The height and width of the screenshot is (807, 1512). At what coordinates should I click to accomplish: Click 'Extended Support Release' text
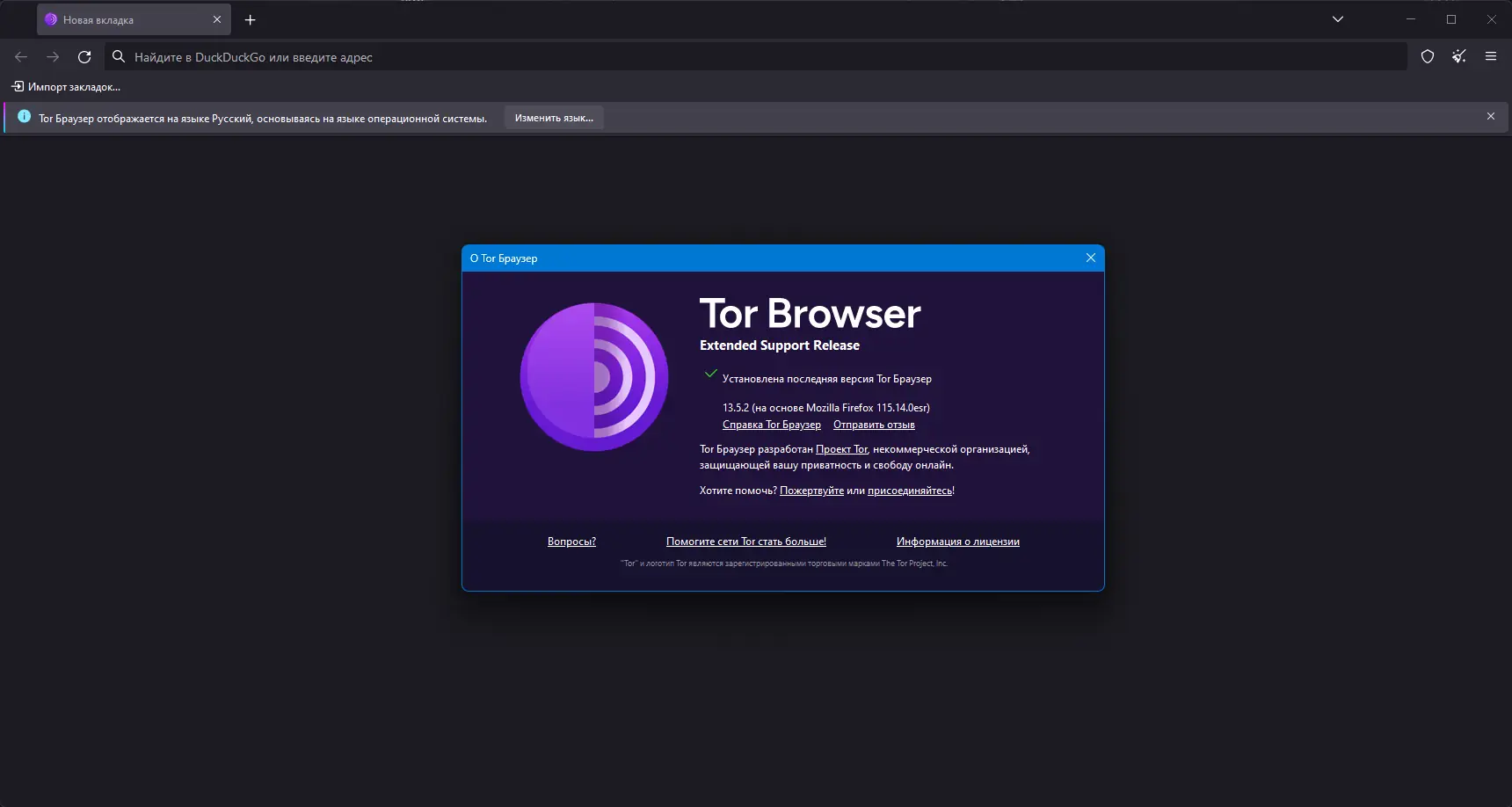[x=780, y=345]
